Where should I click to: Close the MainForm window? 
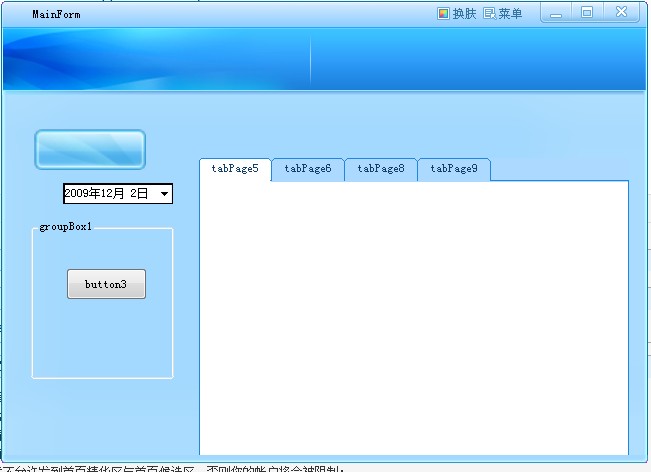pyautogui.click(x=621, y=13)
